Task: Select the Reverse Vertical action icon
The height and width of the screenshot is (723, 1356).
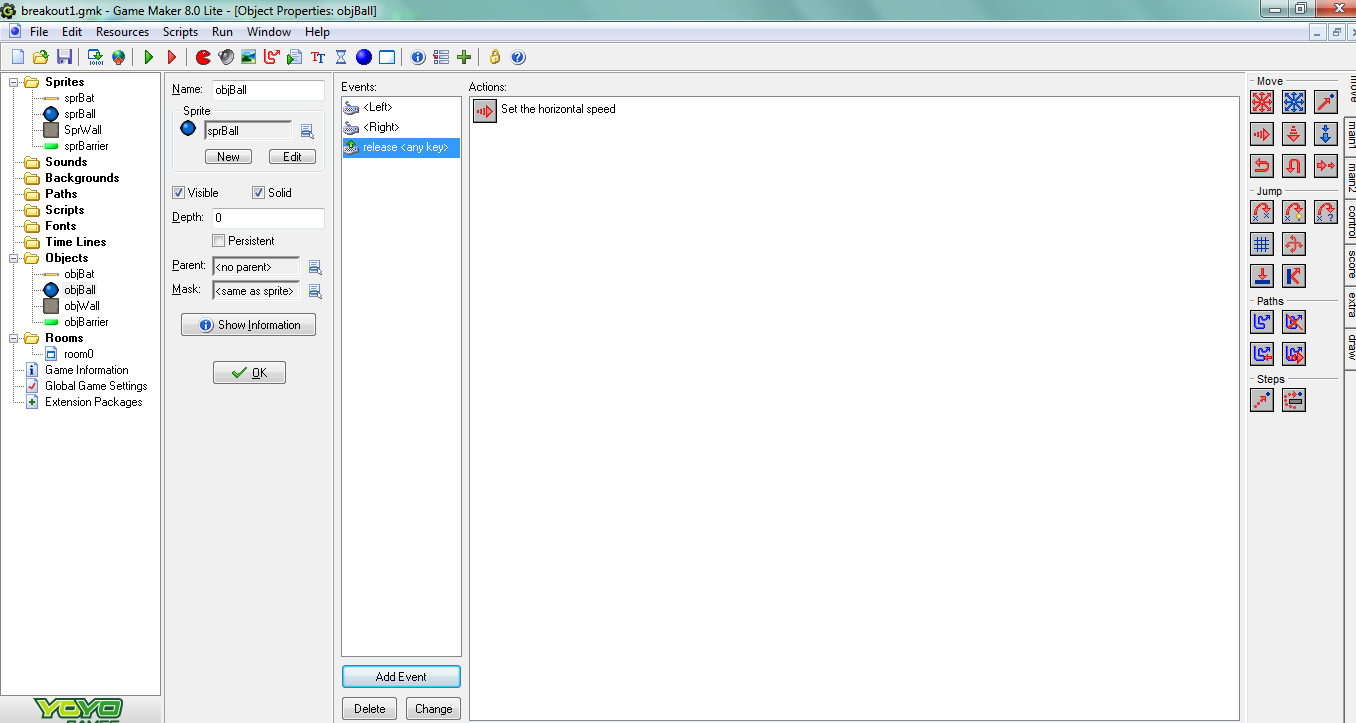Action: click(x=1294, y=165)
